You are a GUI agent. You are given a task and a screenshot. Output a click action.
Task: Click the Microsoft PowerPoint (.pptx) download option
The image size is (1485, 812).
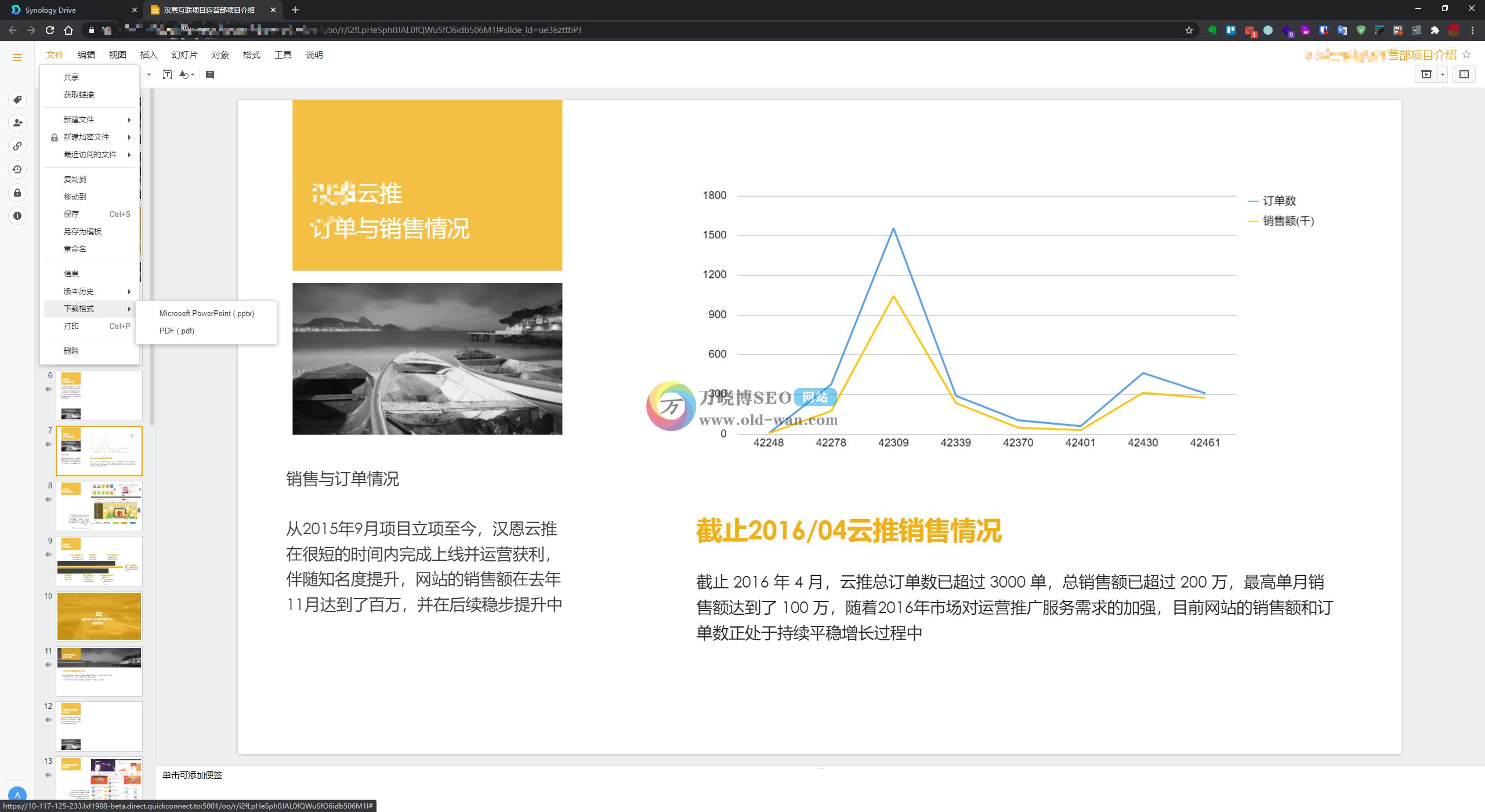tap(206, 313)
